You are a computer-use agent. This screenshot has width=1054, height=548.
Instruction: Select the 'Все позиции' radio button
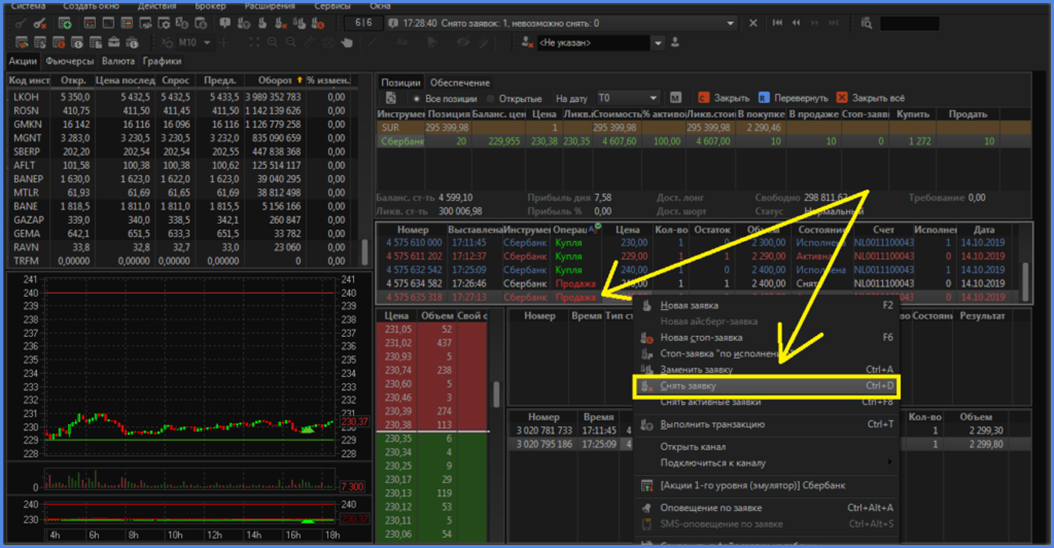pyautogui.click(x=416, y=99)
